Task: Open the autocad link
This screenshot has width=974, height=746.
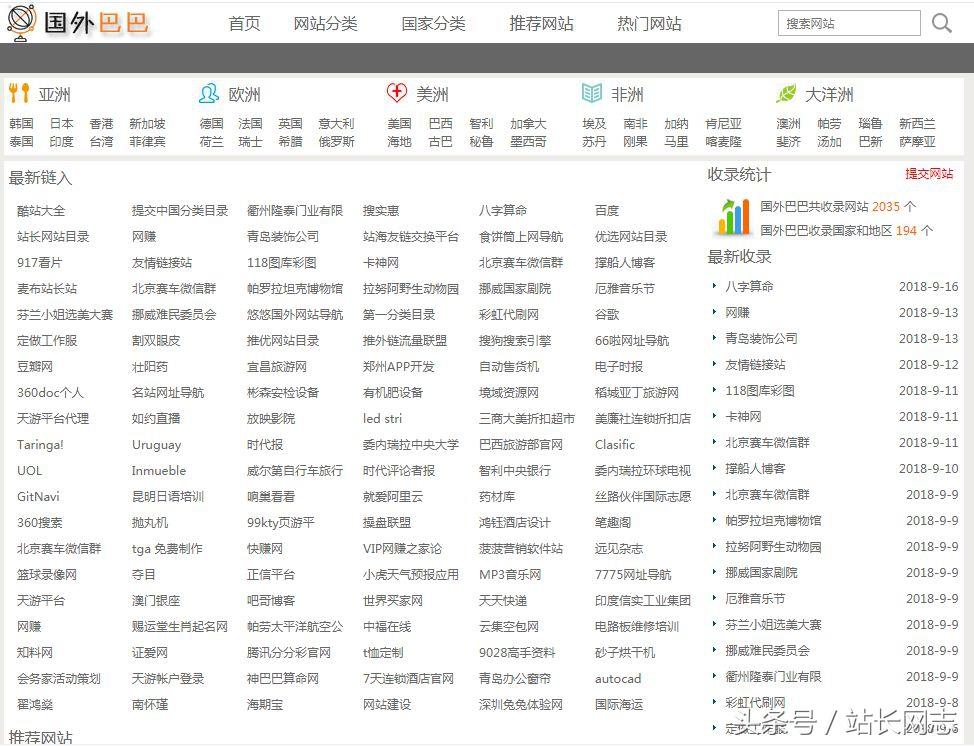Action: 618,678
